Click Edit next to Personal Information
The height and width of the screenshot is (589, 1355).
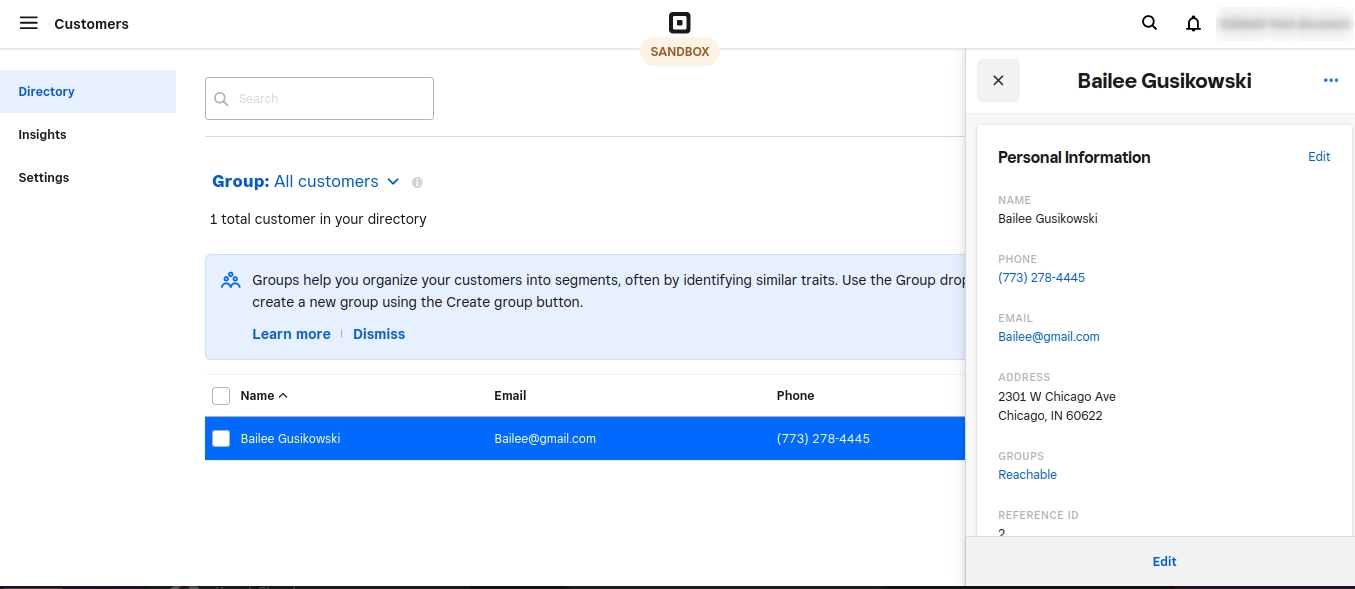point(1319,157)
